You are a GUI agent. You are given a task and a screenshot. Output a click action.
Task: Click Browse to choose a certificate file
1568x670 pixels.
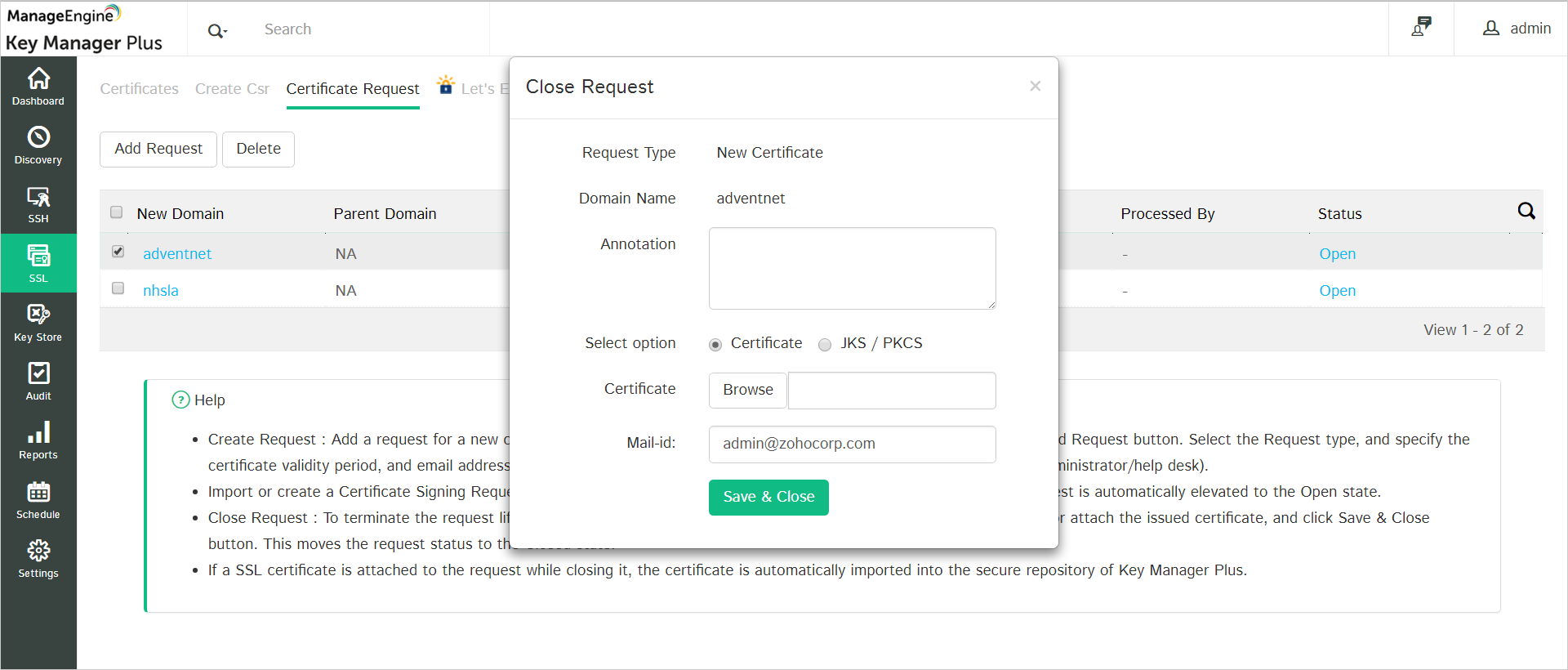(747, 391)
